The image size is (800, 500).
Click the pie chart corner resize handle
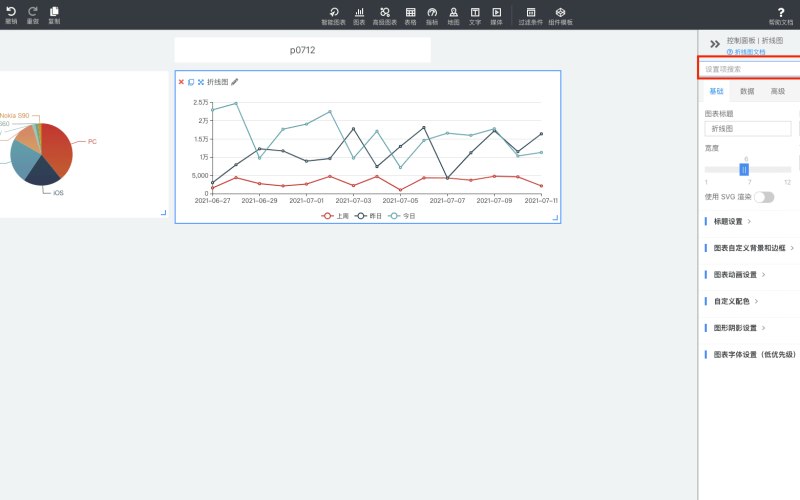point(164,212)
